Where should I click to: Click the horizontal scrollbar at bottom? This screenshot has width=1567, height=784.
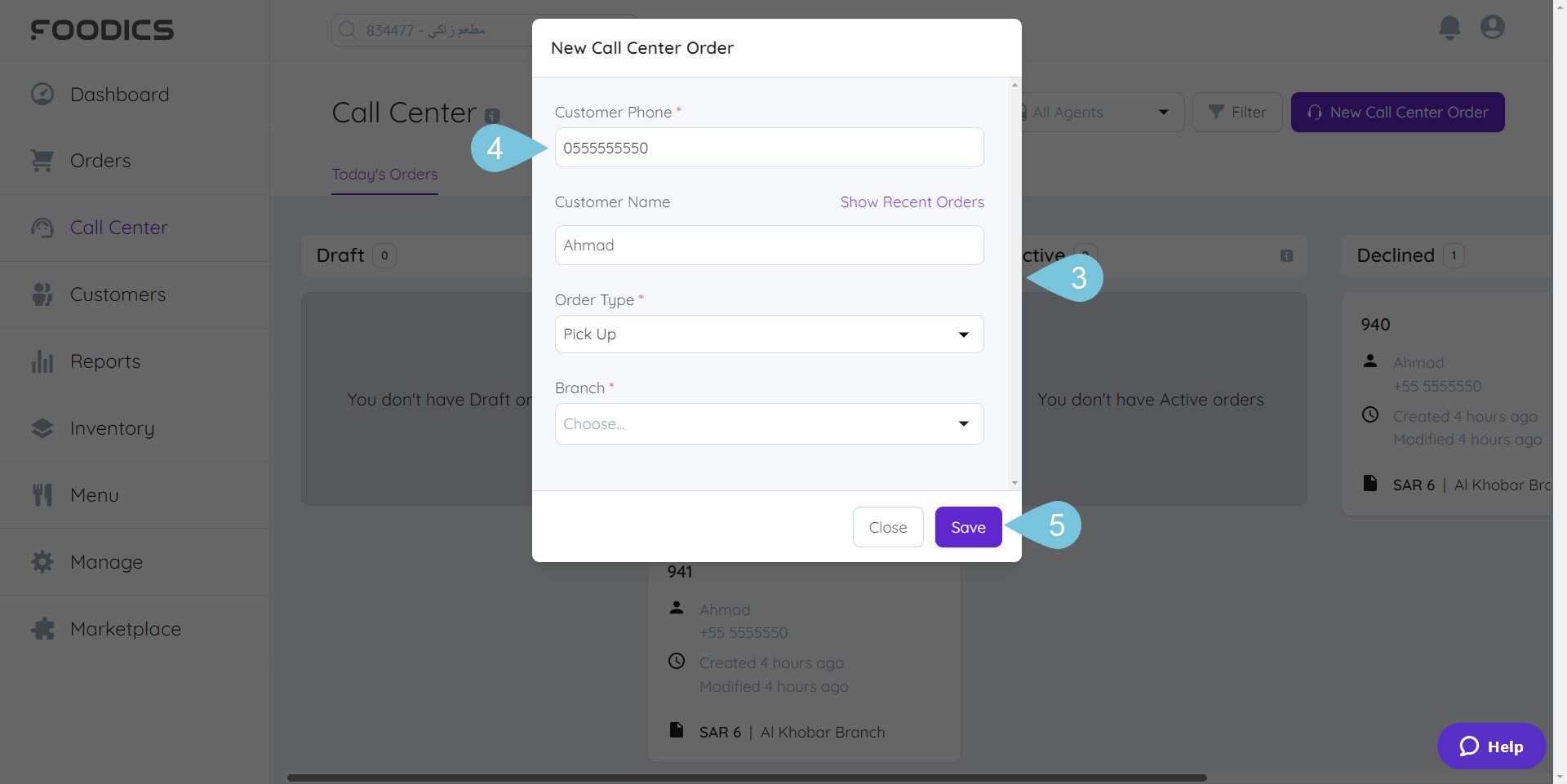pos(747,777)
